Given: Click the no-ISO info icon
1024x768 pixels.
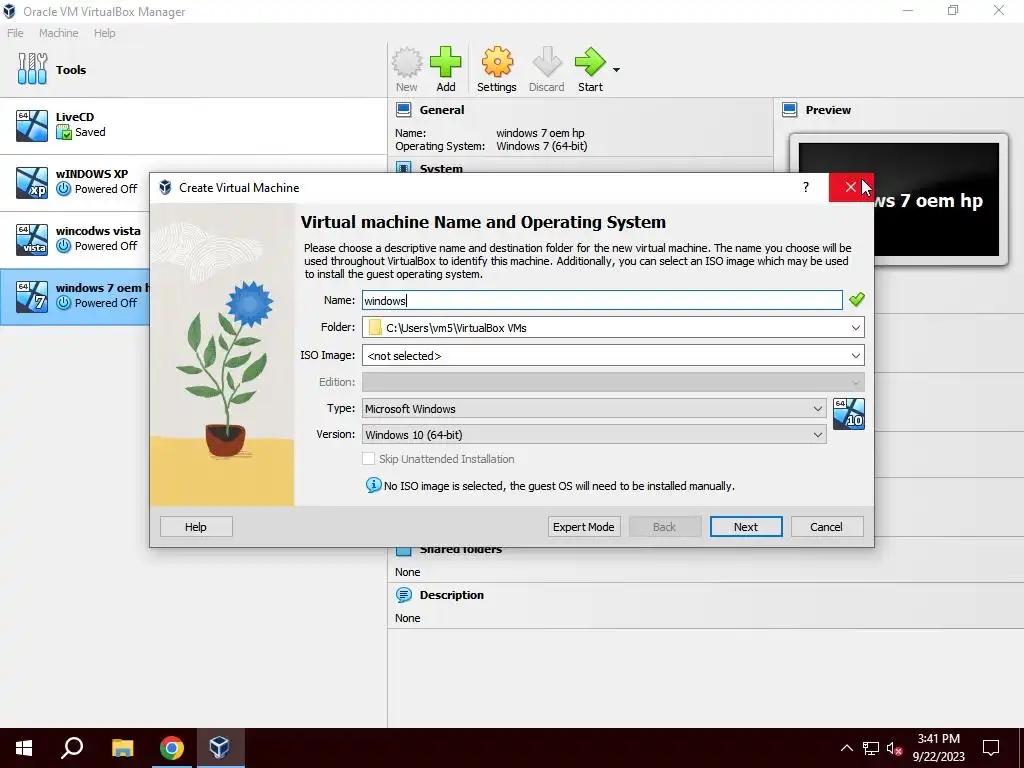Looking at the screenshot, I should click(374, 485).
